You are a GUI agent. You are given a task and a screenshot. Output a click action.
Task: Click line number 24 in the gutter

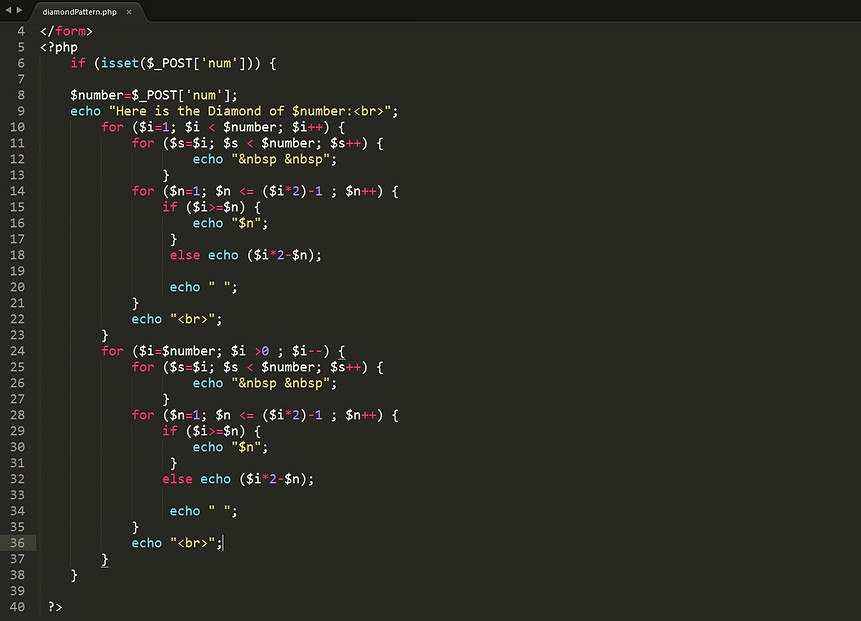click(18, 351)
